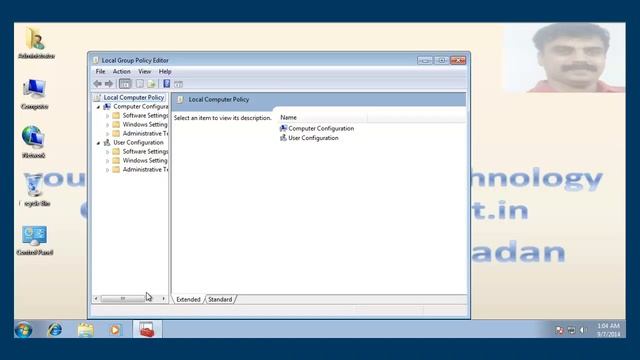The image size is (640, 360).
Task: Expand Administrative Templates under User Configuration
Action: (x=107, y=170)
